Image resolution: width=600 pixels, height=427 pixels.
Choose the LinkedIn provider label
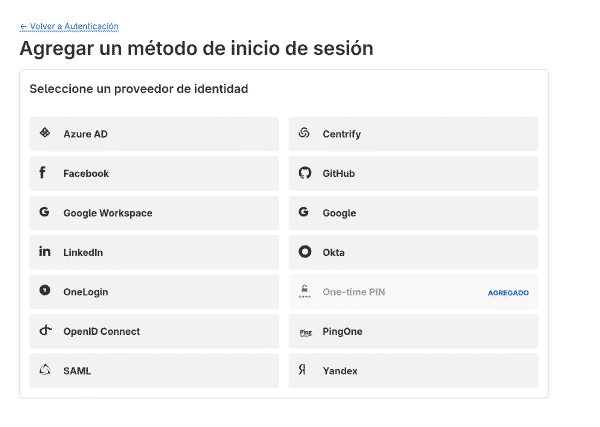click(x=83, y=253)
